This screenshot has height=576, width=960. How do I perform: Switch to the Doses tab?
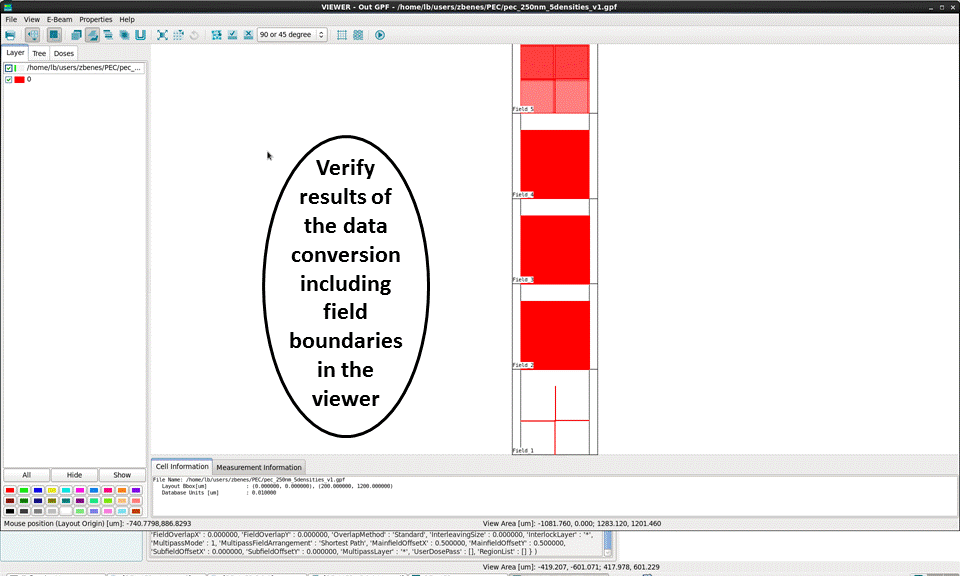tap(64, 53)
